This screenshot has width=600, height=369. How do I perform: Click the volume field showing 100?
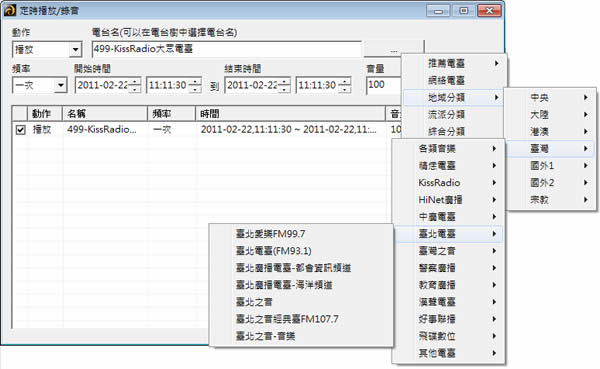pos(384,85)
